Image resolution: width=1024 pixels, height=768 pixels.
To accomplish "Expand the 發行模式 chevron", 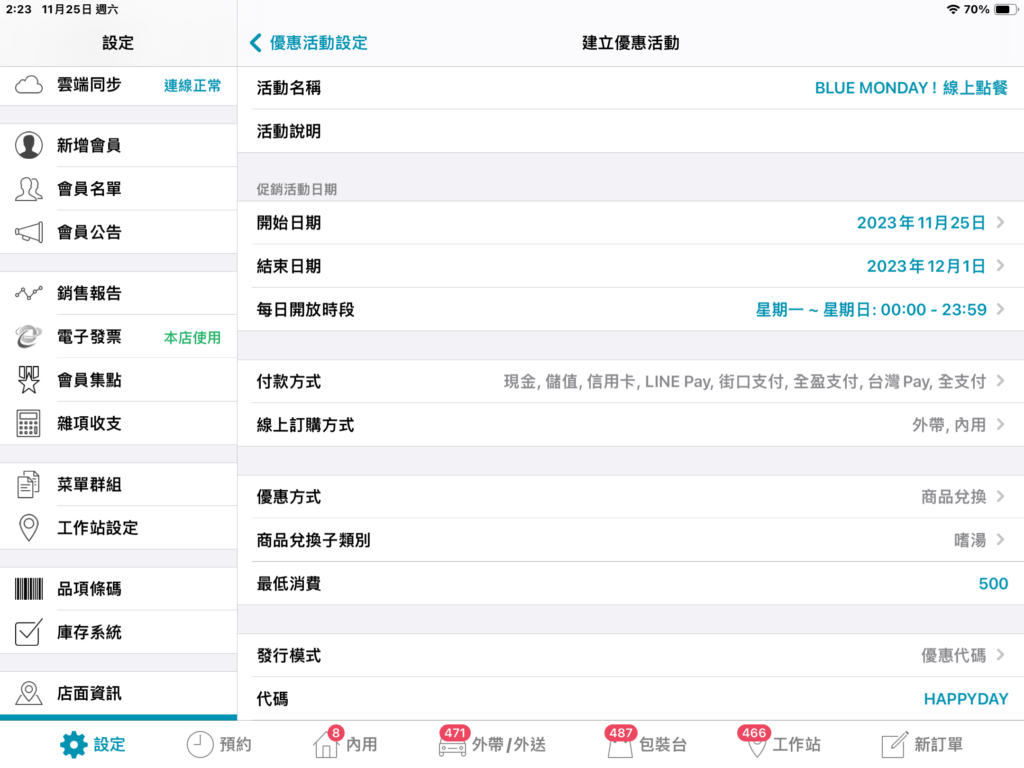I will pyautogui.click(x=1000, y=655).
